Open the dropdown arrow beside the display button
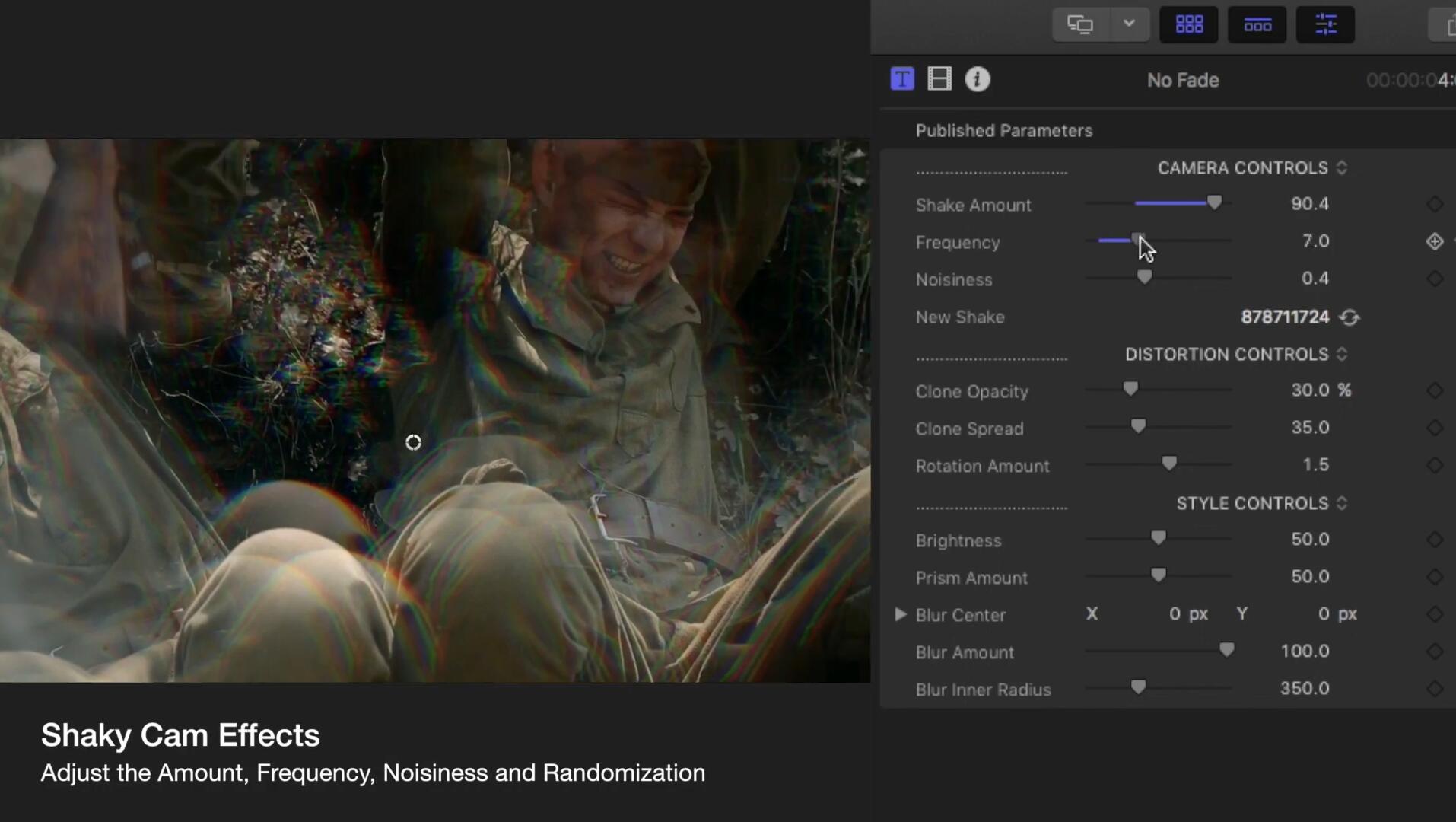Image resolution: width=1456 pixels, height=822 pixels. 1130,24
